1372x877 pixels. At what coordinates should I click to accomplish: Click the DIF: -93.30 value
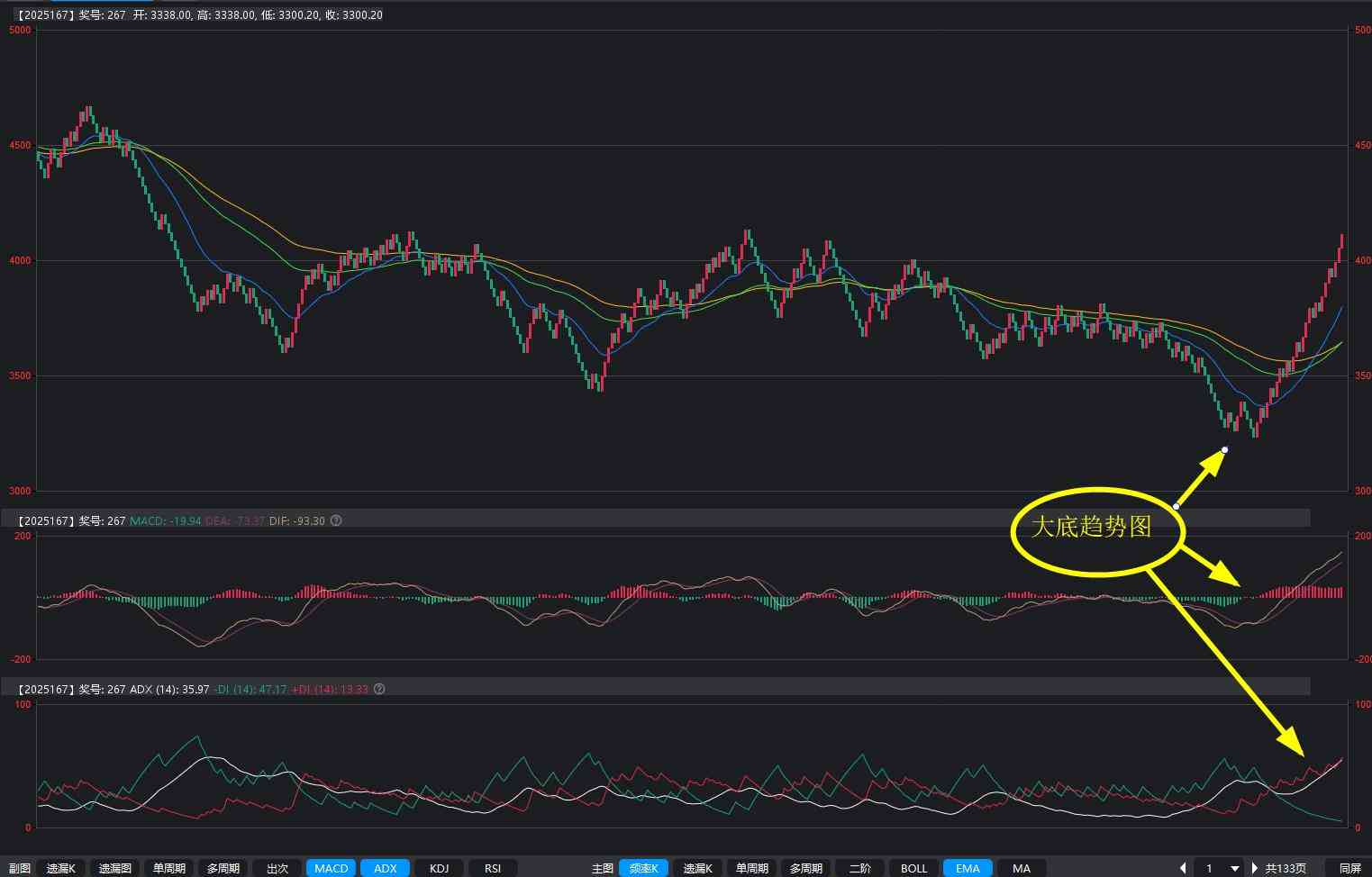[x=297, y=520]
